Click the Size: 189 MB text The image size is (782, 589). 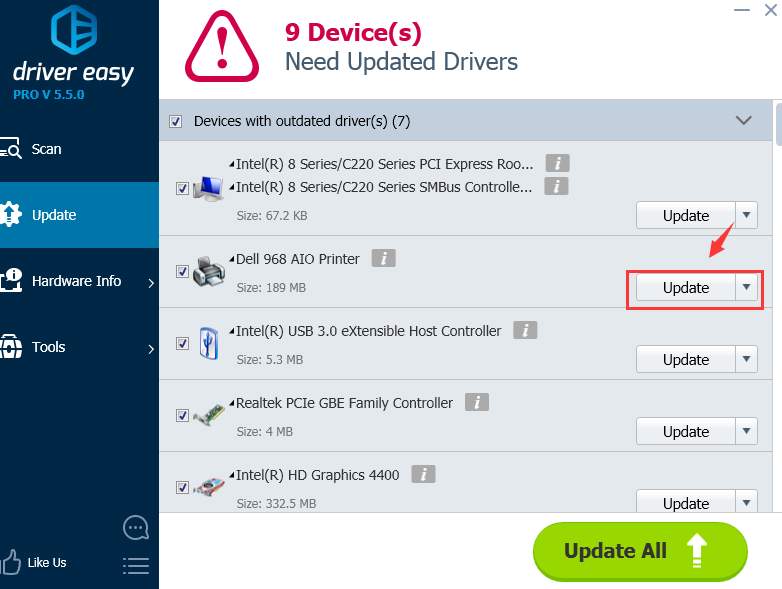pos(271,288)
